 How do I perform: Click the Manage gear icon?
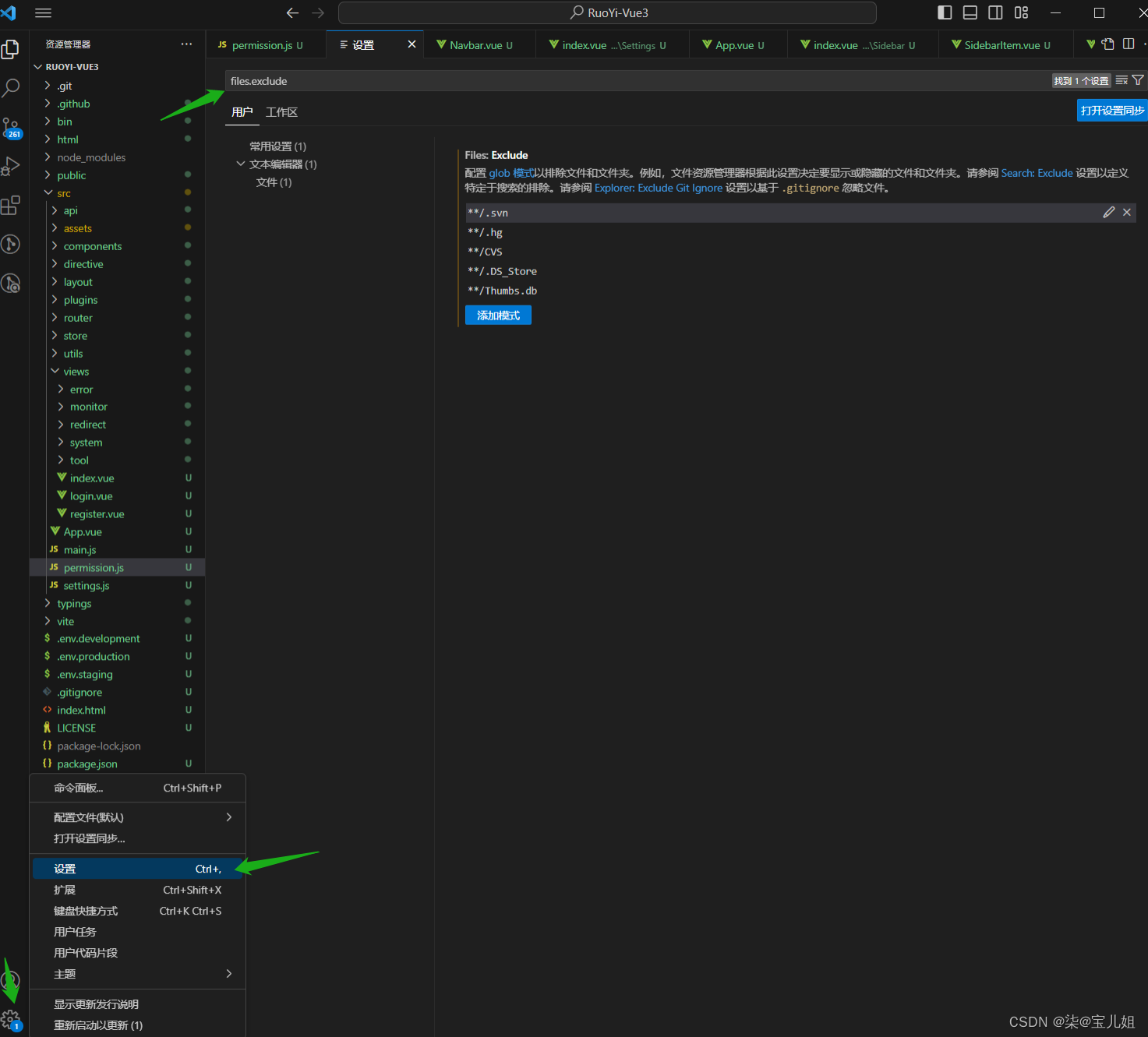pos(11,1018)
